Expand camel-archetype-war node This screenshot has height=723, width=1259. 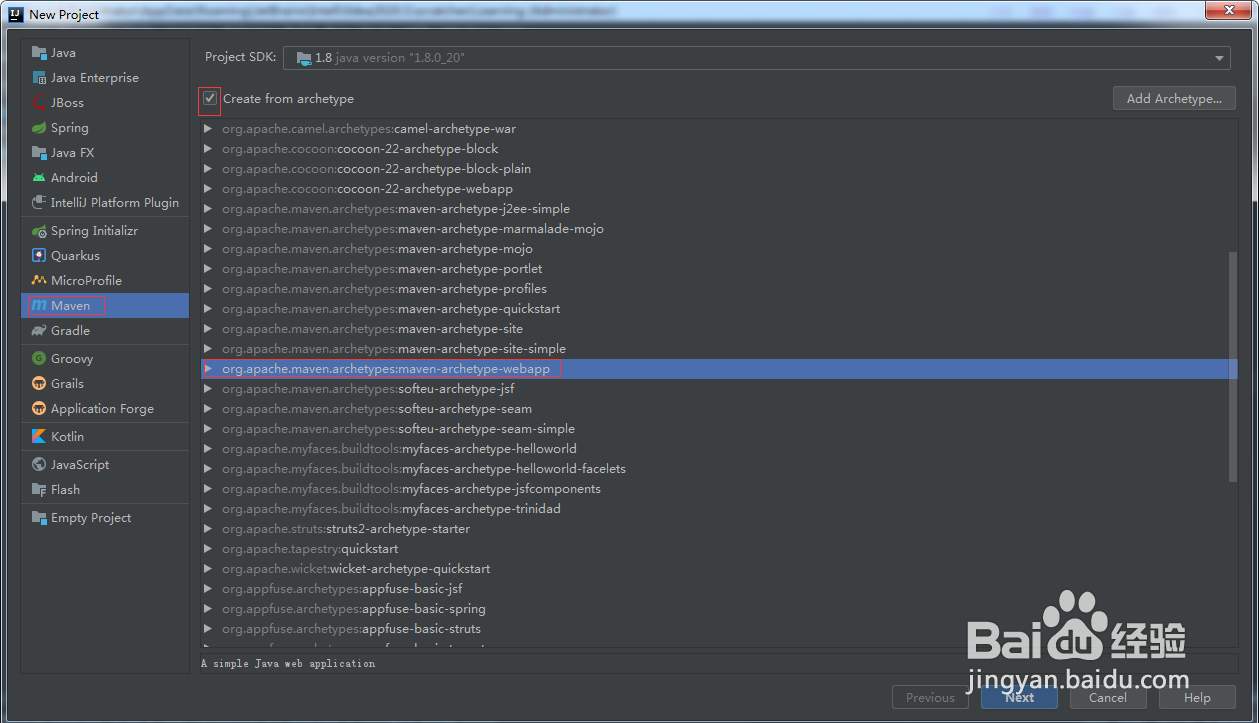coord(208,129)
